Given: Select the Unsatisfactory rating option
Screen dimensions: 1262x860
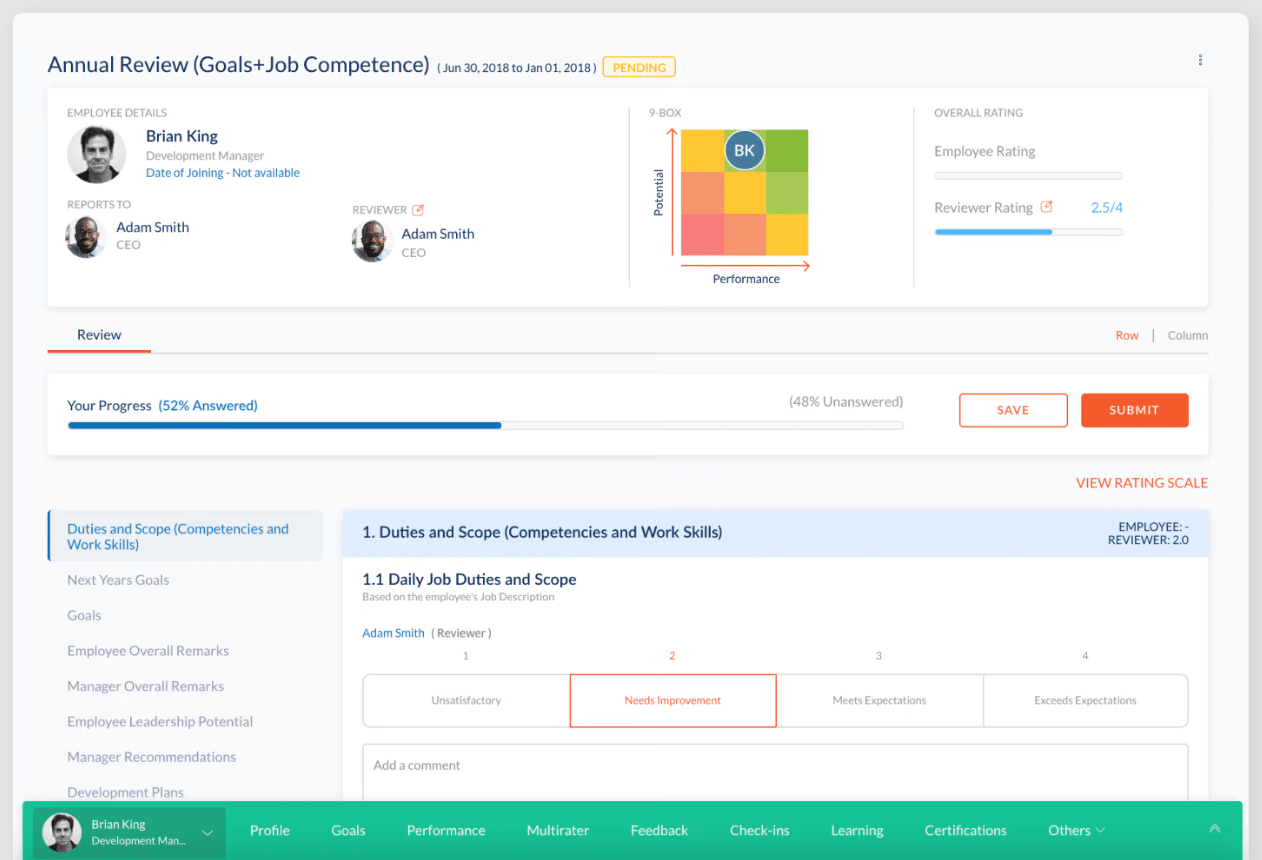Looking at the screenshot, I should coord(466,700).
